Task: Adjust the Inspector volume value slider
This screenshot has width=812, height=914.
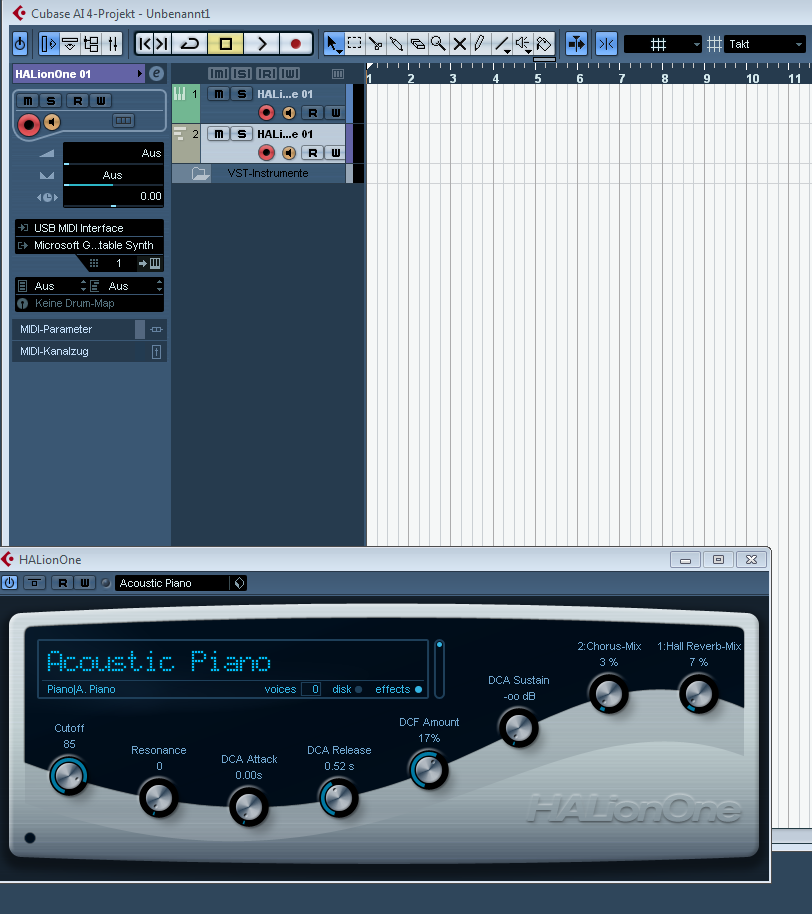Action: [113, 154]
